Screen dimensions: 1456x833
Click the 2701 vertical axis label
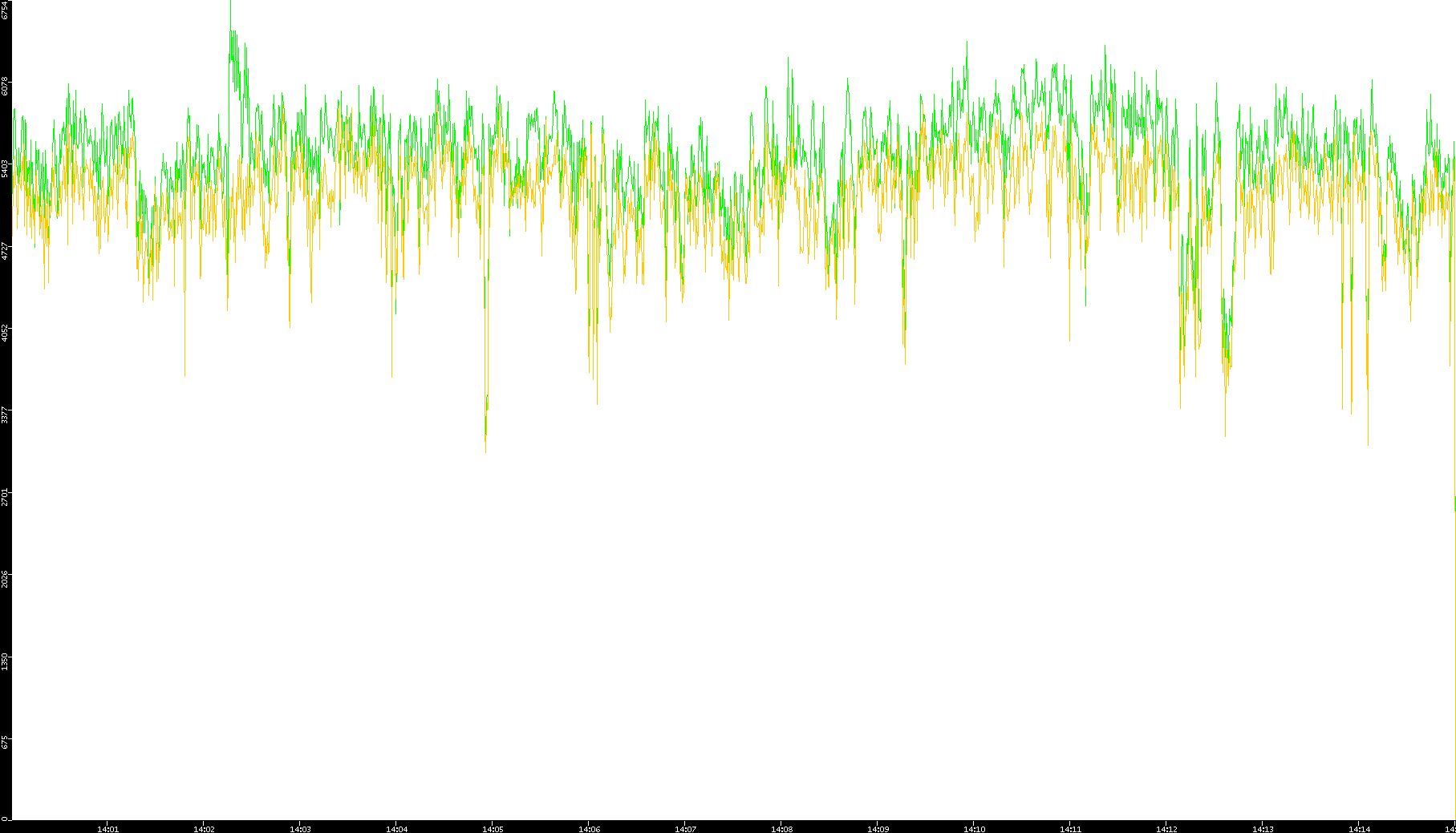[6, 496]
